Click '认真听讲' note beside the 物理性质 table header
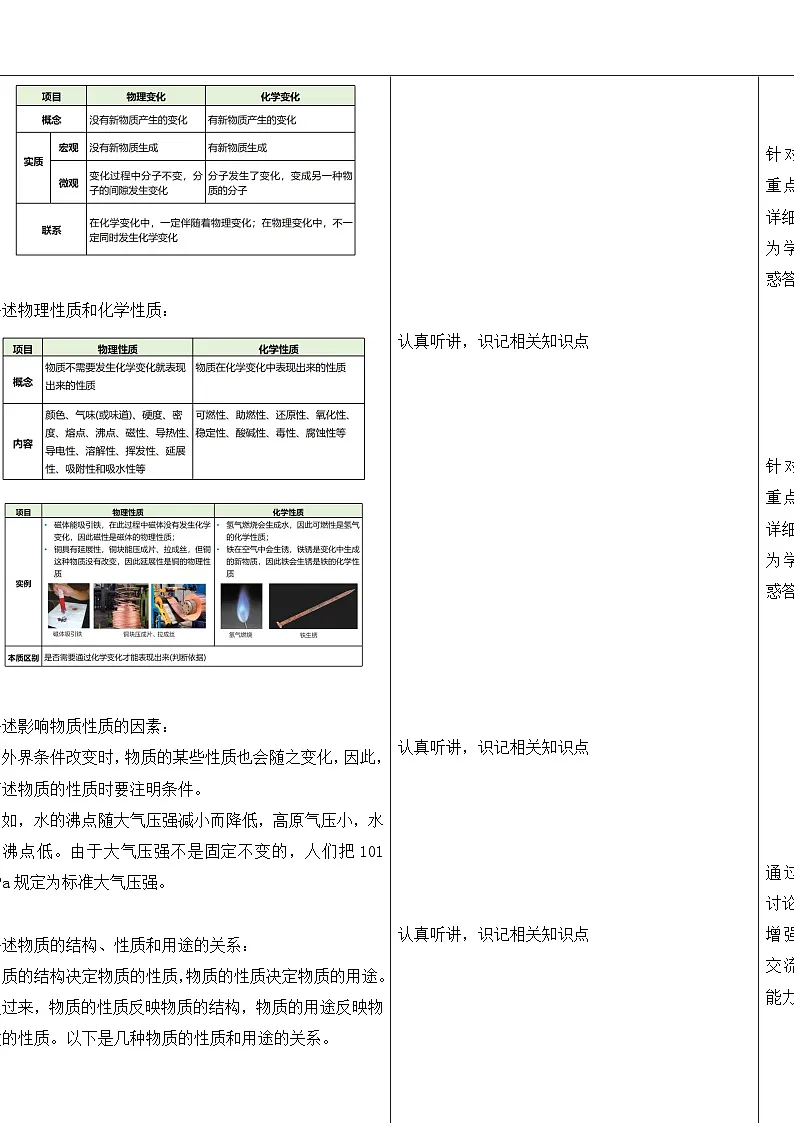Viewport: 794px width, 1123px height. click(493, 342)
